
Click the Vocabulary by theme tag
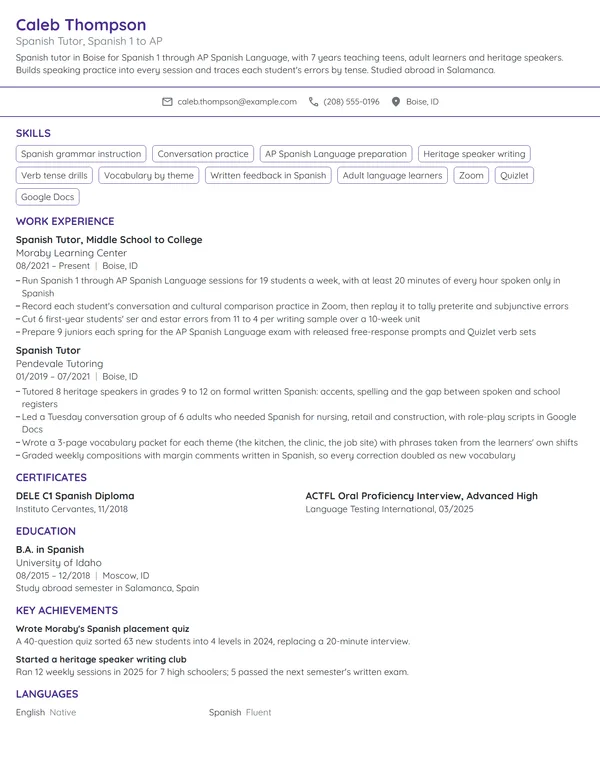click(149, 175)
